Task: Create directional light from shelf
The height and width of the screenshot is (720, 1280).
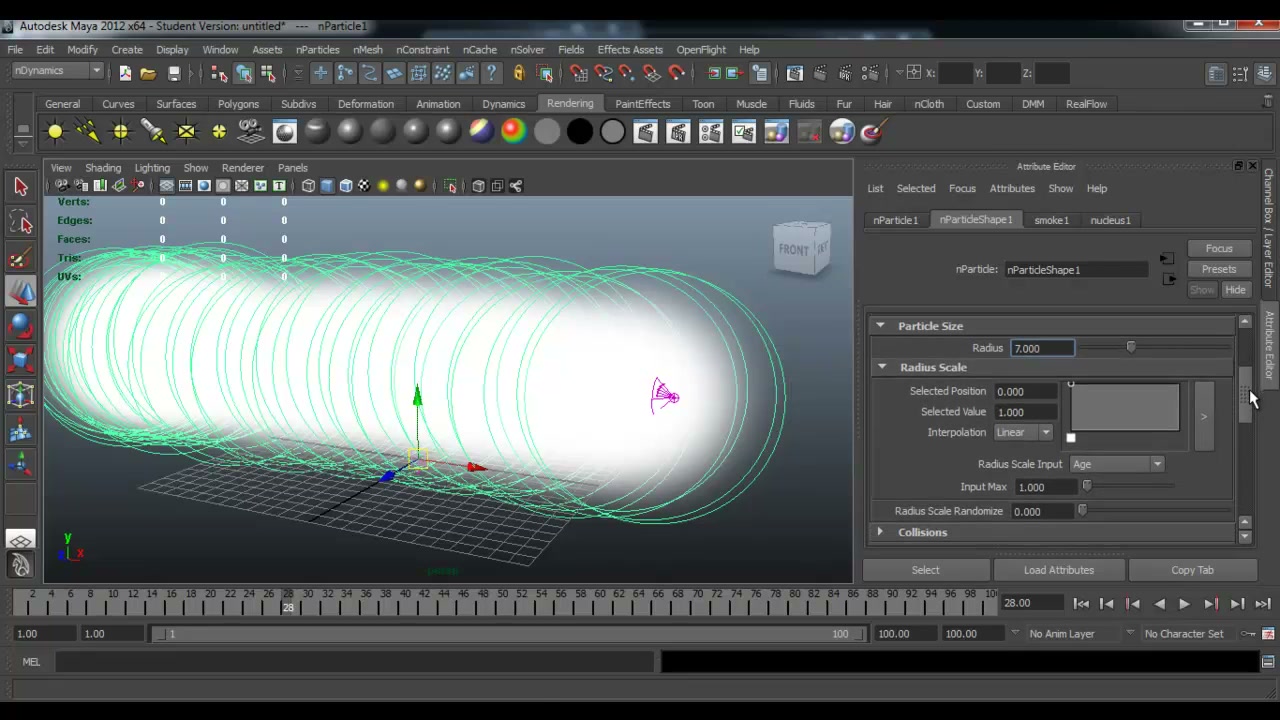Action: click(88, 131)
